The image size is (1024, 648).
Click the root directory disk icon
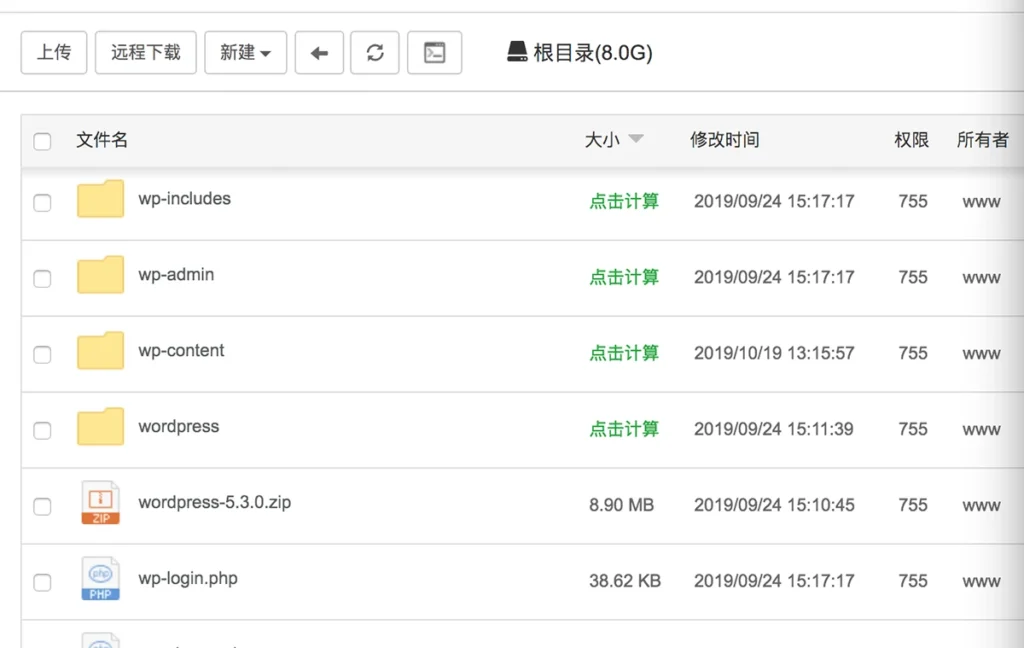tap(517, 52)
